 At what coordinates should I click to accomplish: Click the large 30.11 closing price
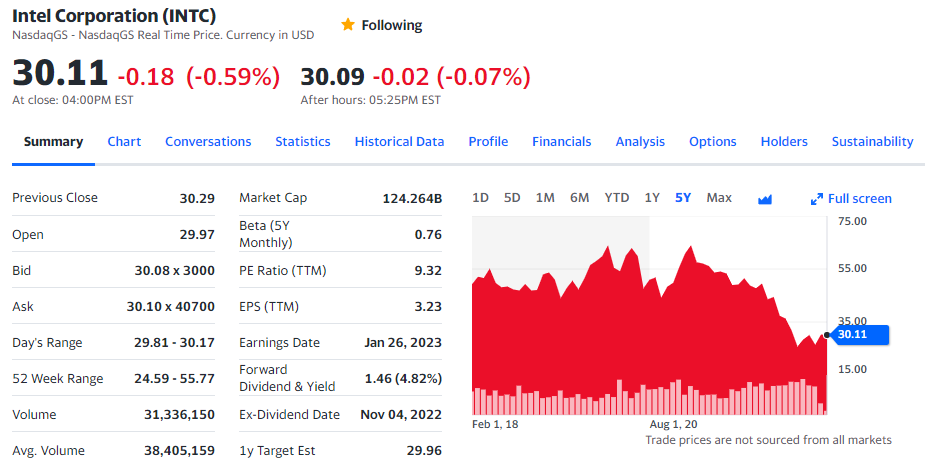tap(60, 73)
